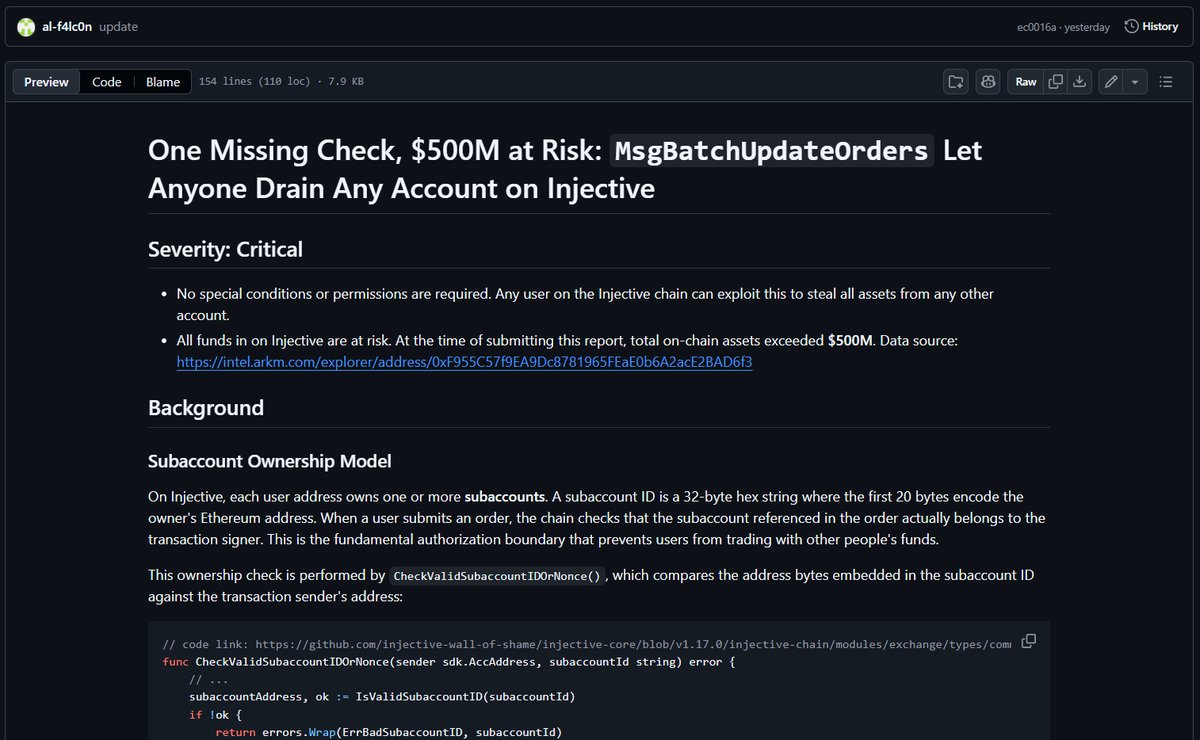Switch to the Code tab
This screenshot has height=740, width=1200.
[x=107, y=82]
